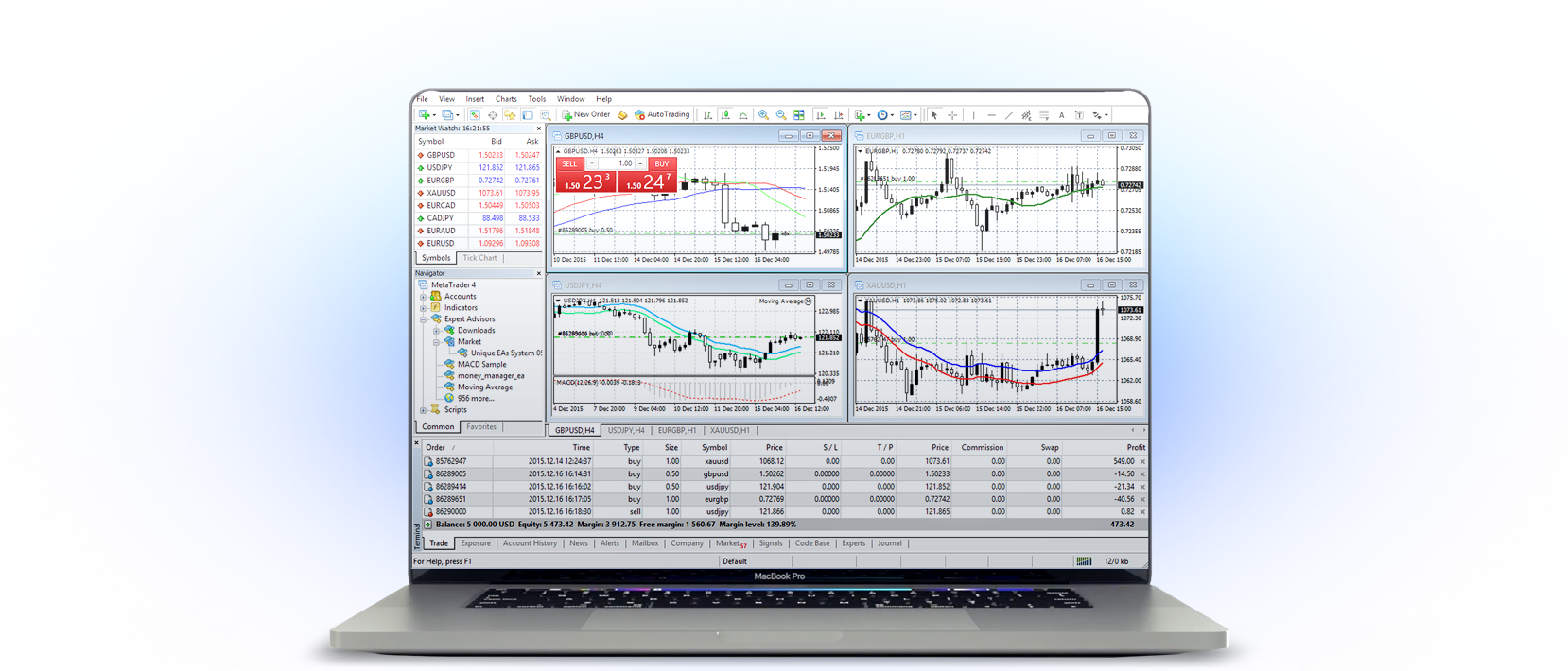
Task: Switch to the Tick Chart tab
Action: 479,258
